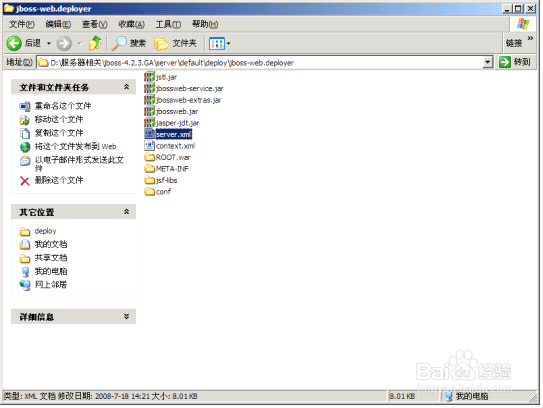Image resolution: width=543 pixels, height=408 pixels.
Task: Open 我的文档 in Other Places
Action: click(51, 244)
